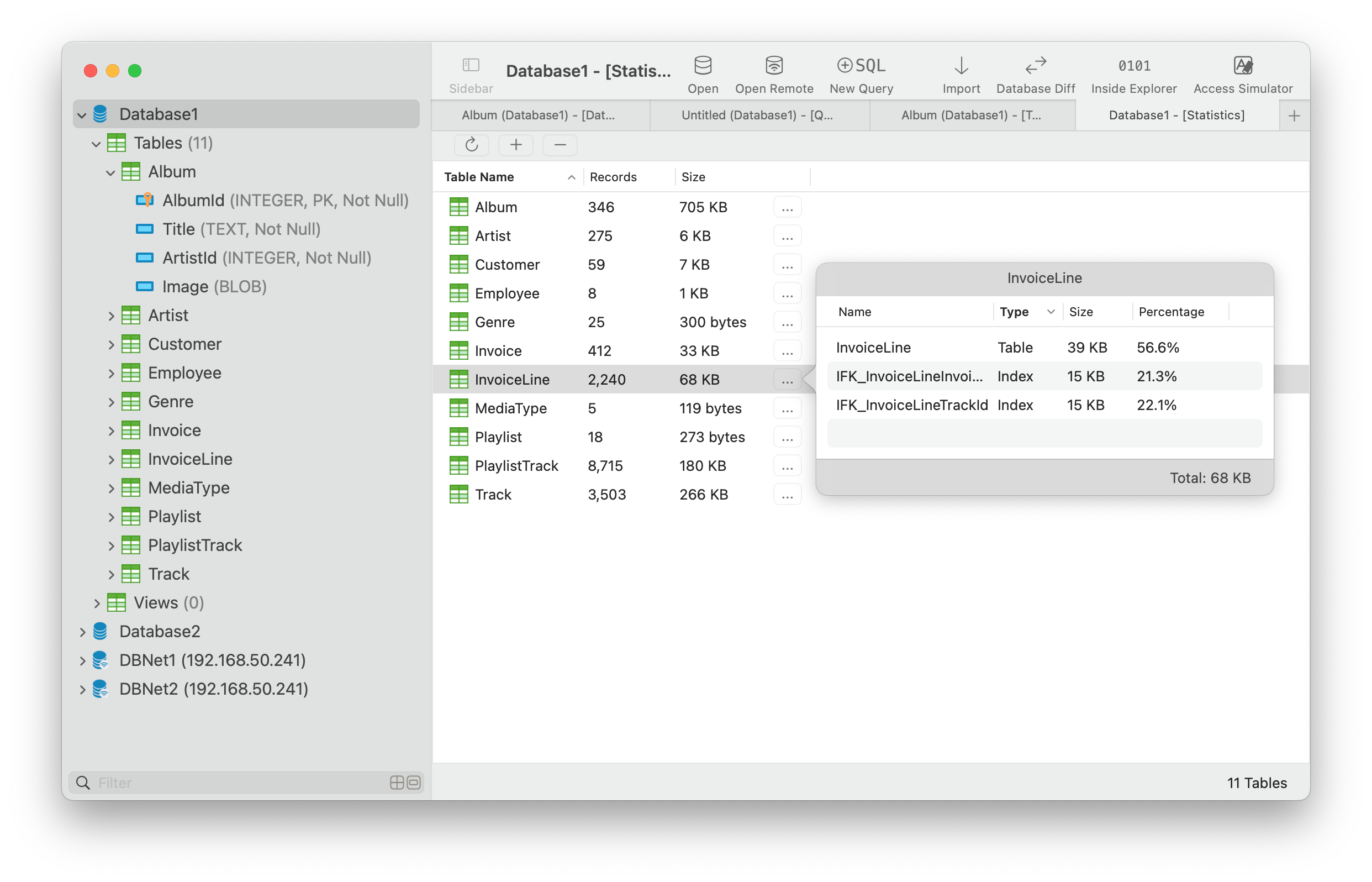The width and height of the screenshot is (1372, 882).
Task: Click the DBNet2 remote database icon
Action: pyautogui.click(x=100, y=689)
